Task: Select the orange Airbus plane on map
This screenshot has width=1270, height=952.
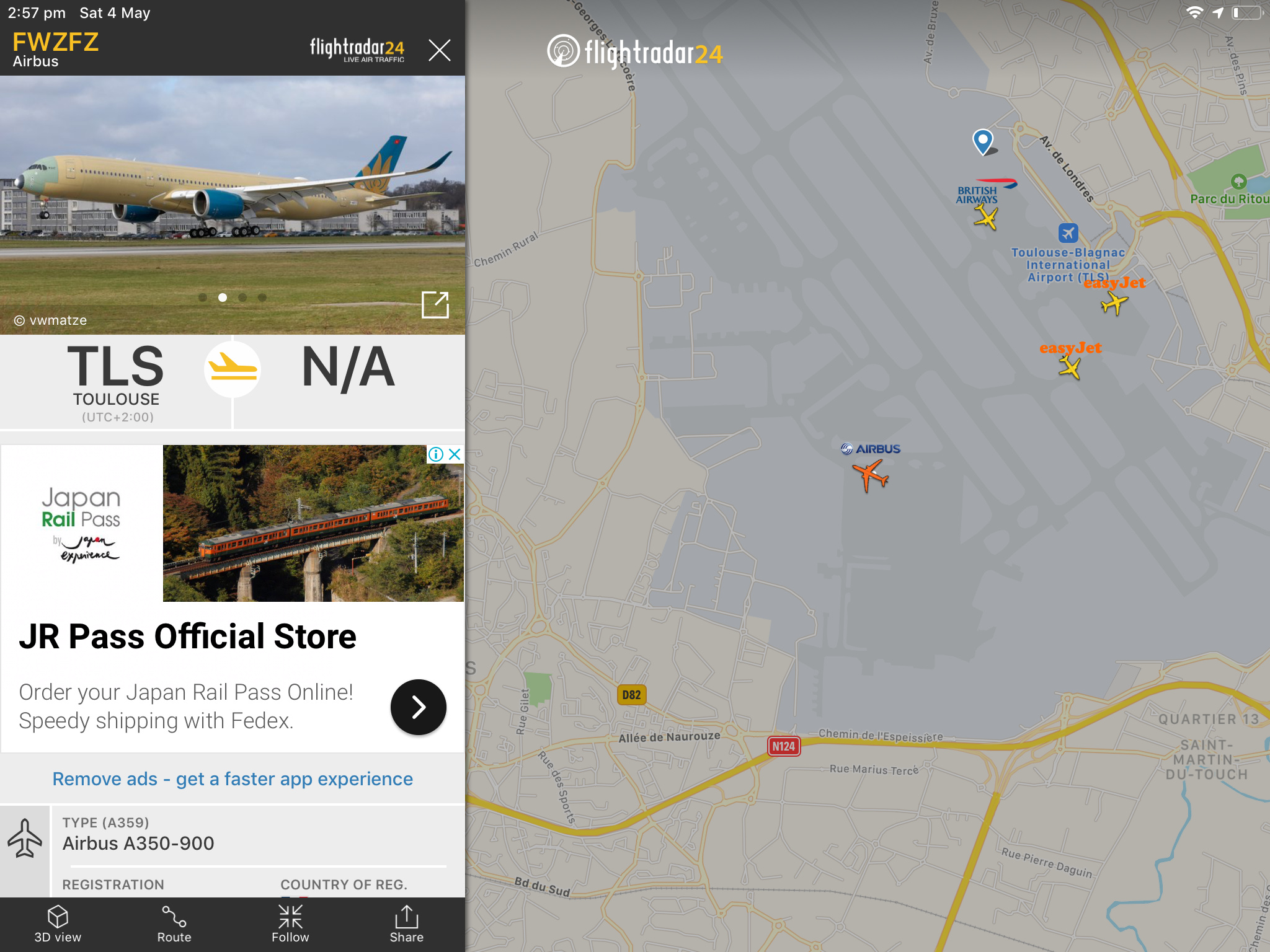Action: (871, 476)
